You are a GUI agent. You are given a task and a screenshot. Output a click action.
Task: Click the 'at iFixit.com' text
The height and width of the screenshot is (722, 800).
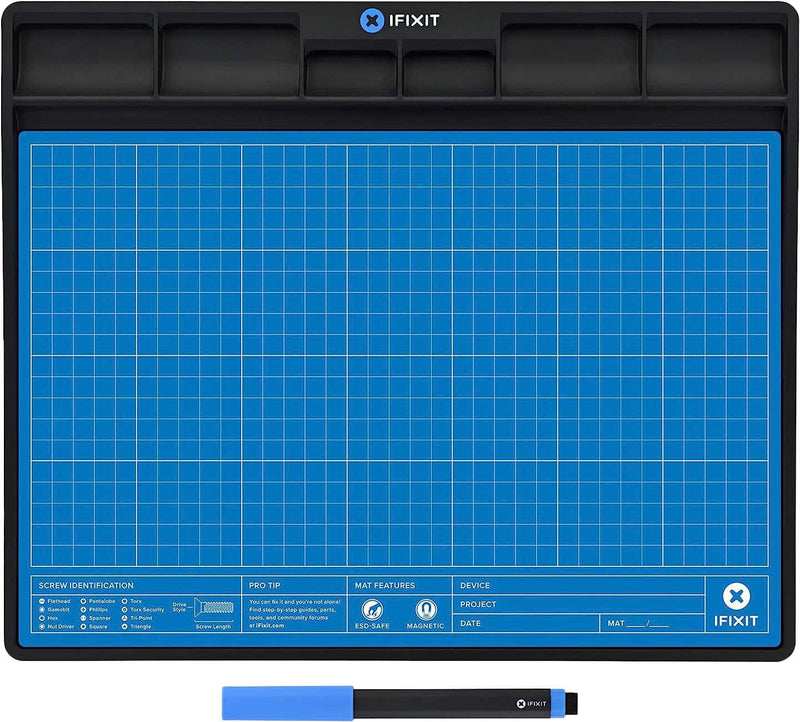266,625
